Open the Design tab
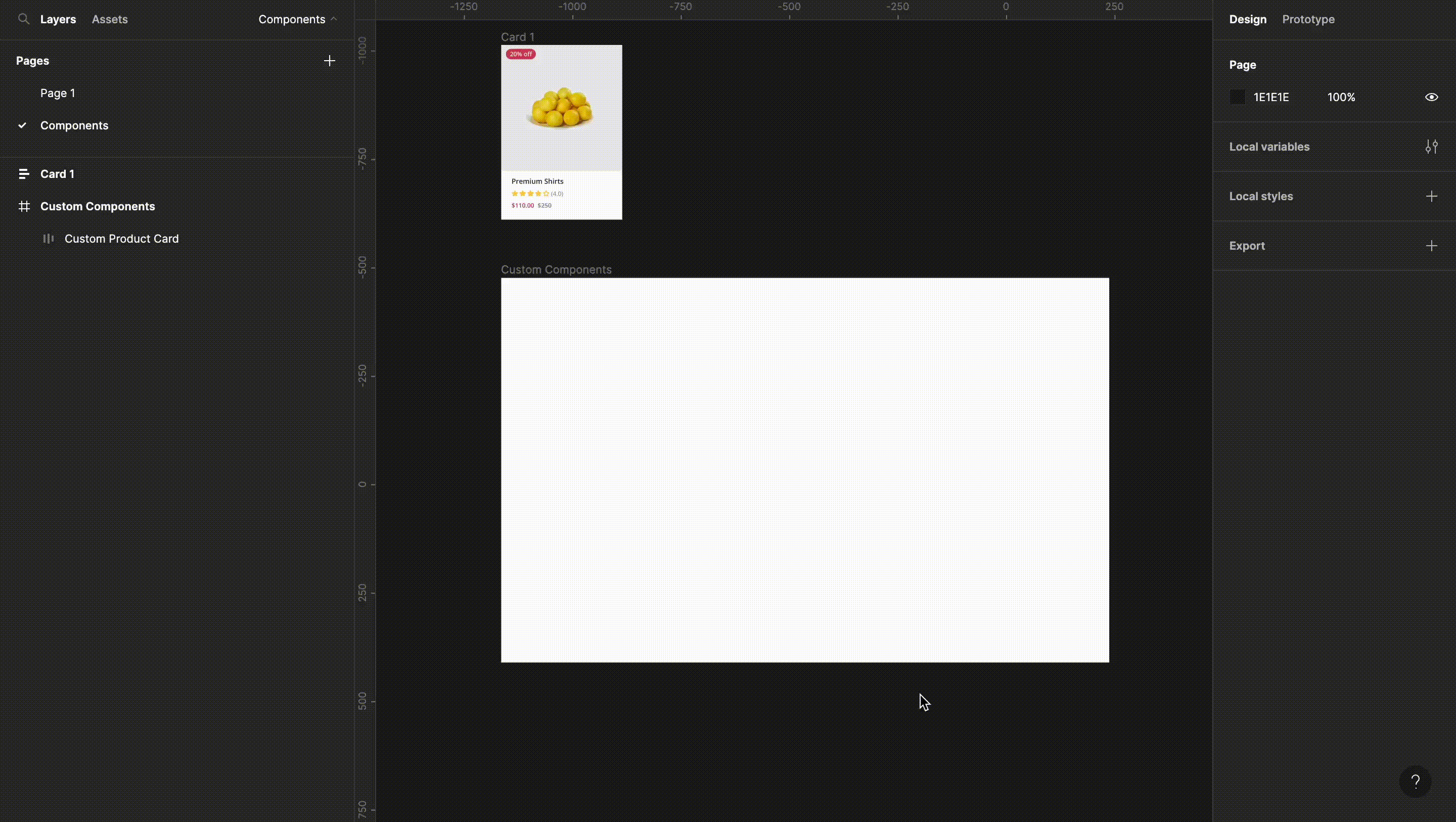This screenshot has height=822, width=1456. (1247, 19)
